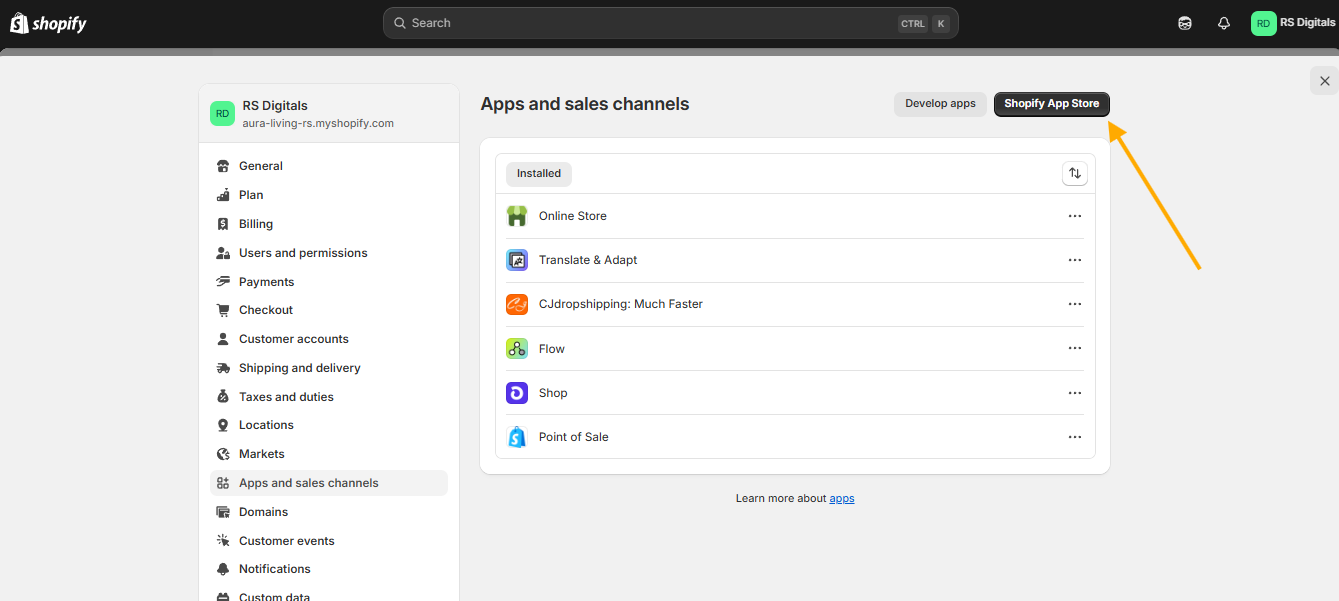The image size is (1339, 601).
Task: Open the Translate & Adapt app icon
Action: click(517, 260)
